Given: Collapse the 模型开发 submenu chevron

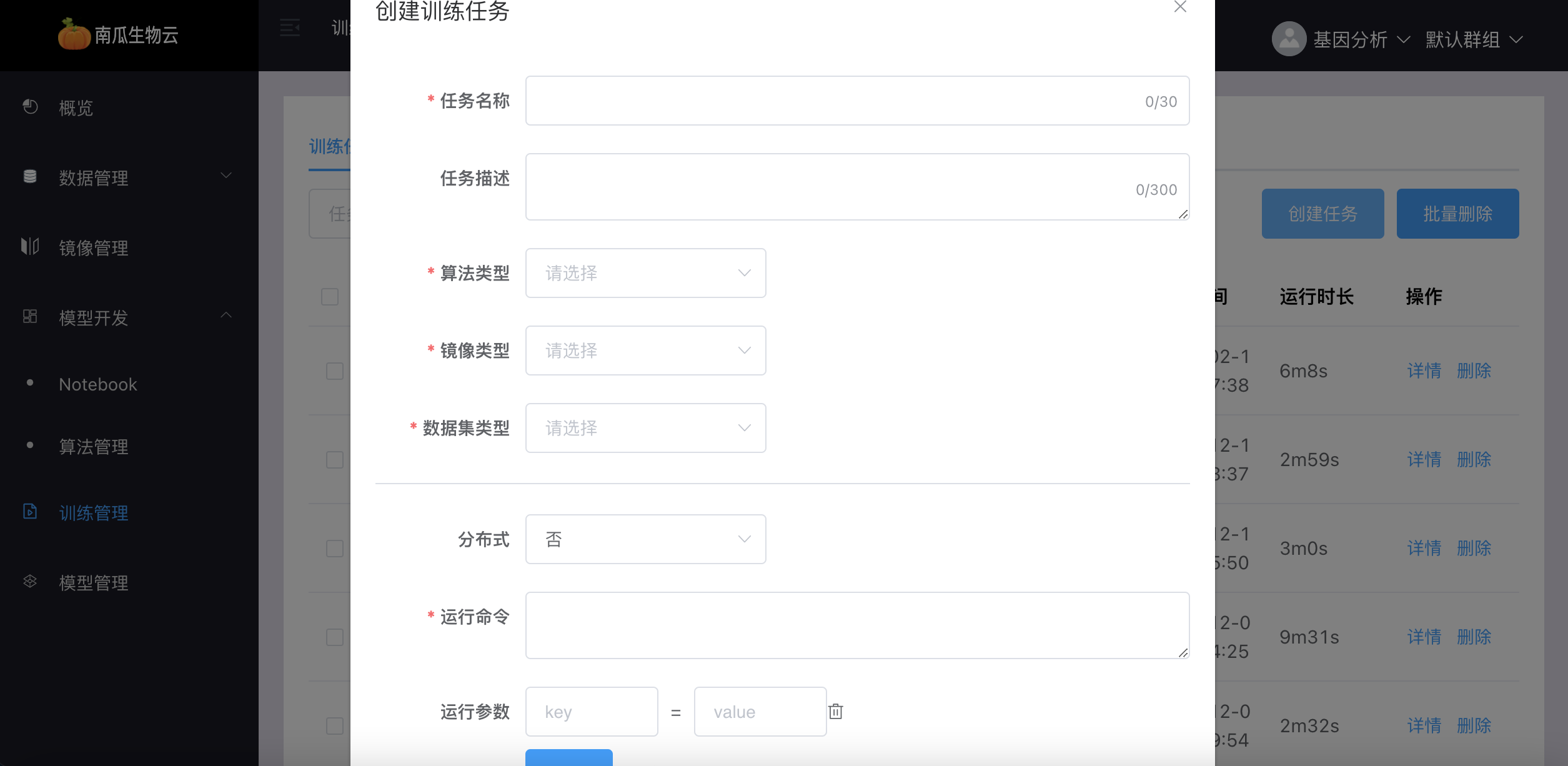Looking at the screenshot, I should pos(226,316).
